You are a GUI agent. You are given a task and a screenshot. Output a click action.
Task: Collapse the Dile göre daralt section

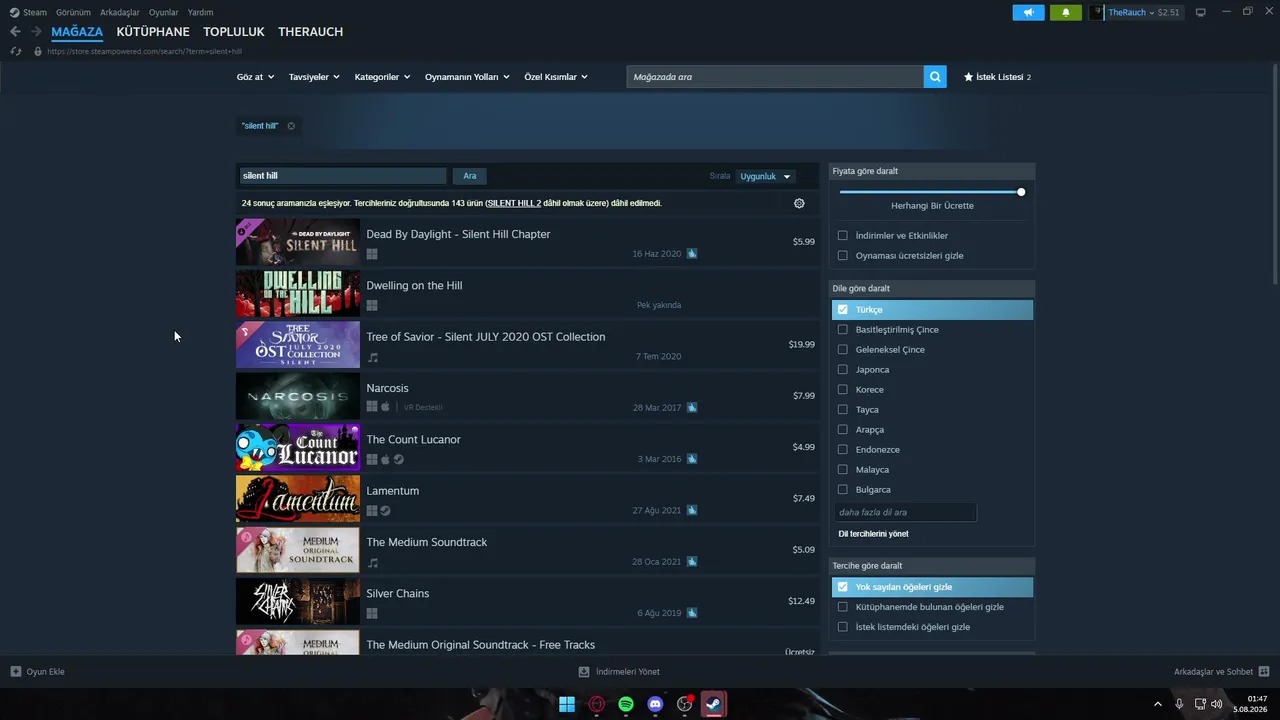click(932, 289)
